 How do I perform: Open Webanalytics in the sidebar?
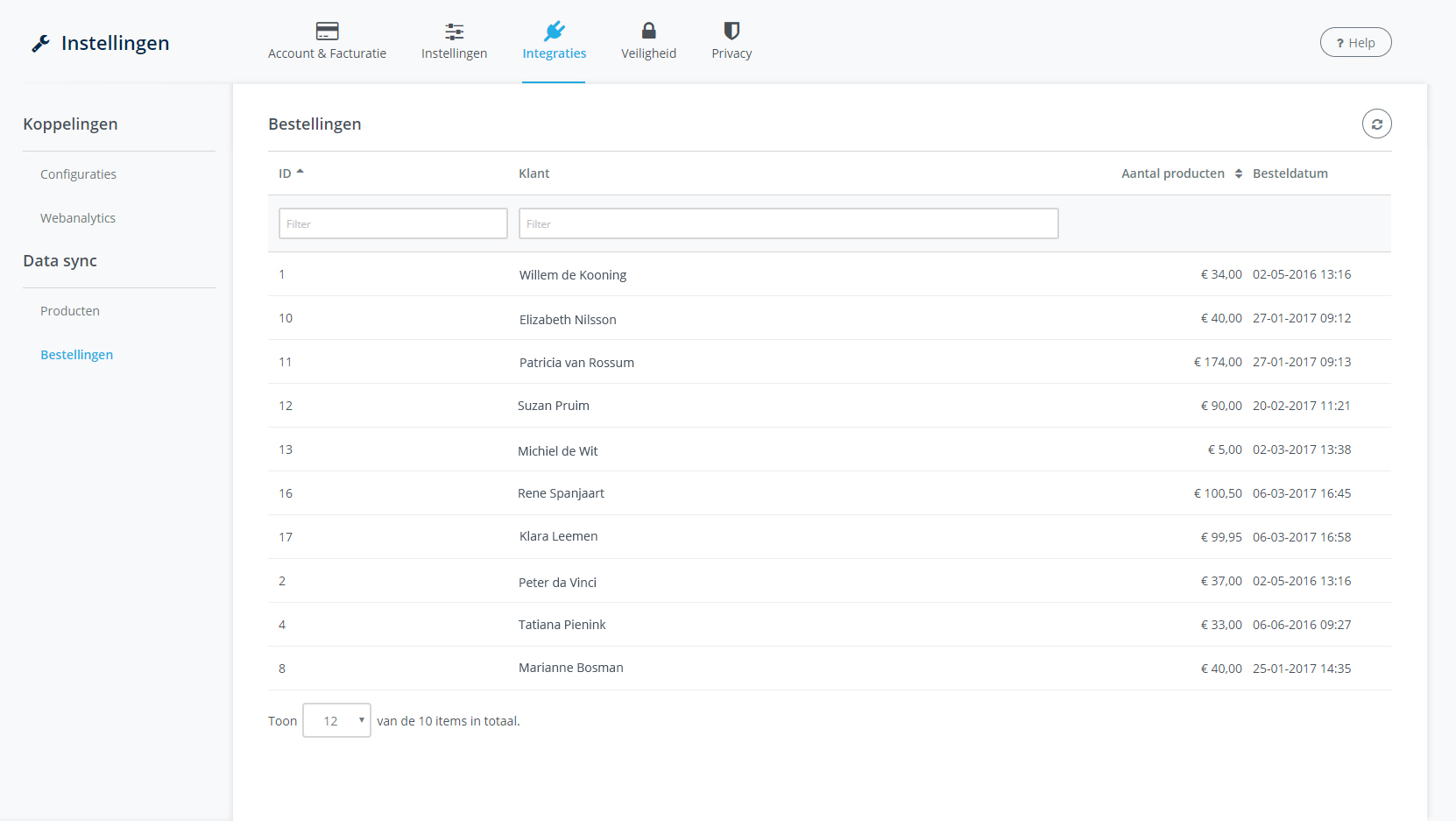(78, 218)
